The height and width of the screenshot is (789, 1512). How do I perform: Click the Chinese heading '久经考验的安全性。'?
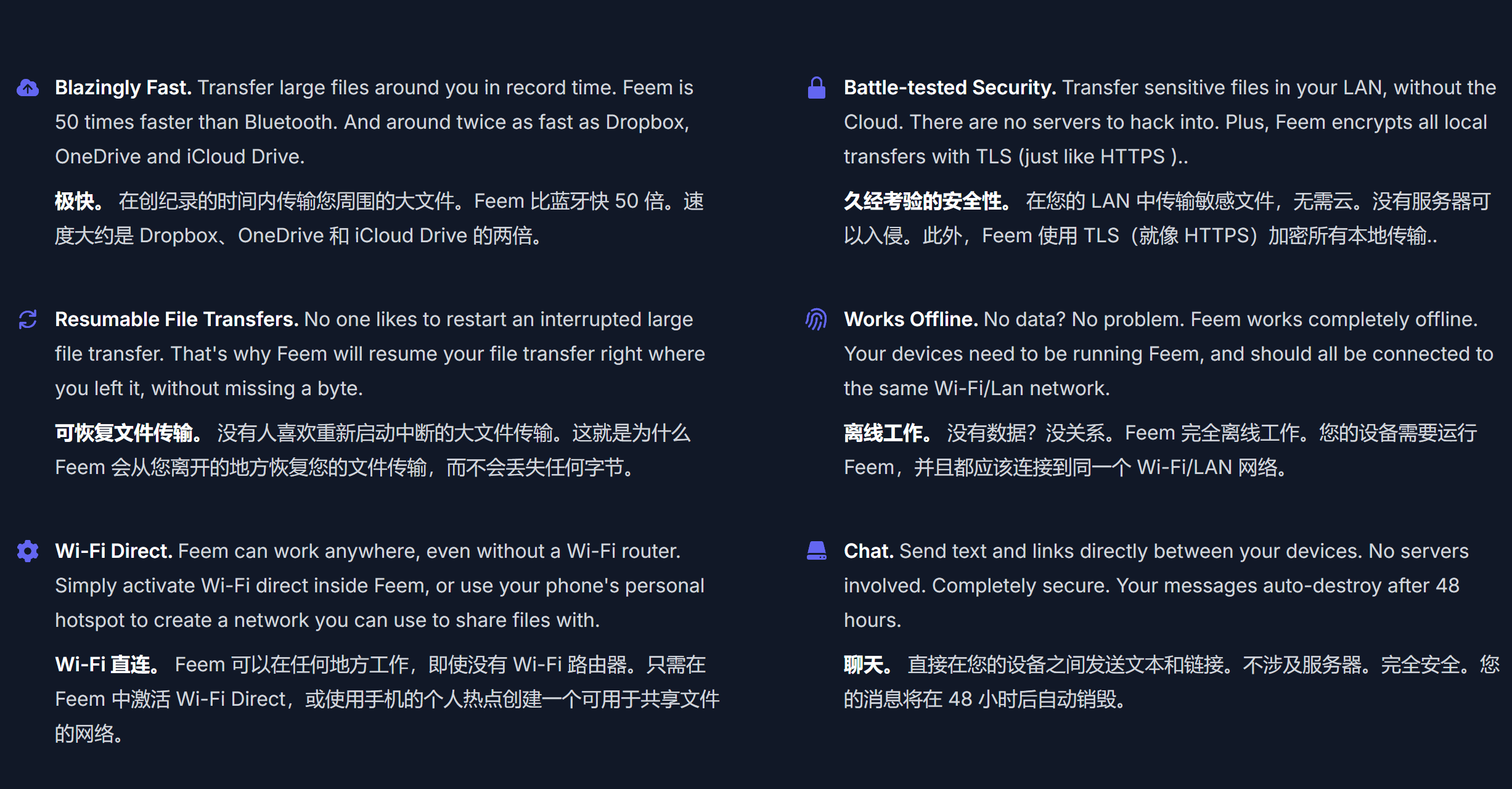tap(926, 202)
